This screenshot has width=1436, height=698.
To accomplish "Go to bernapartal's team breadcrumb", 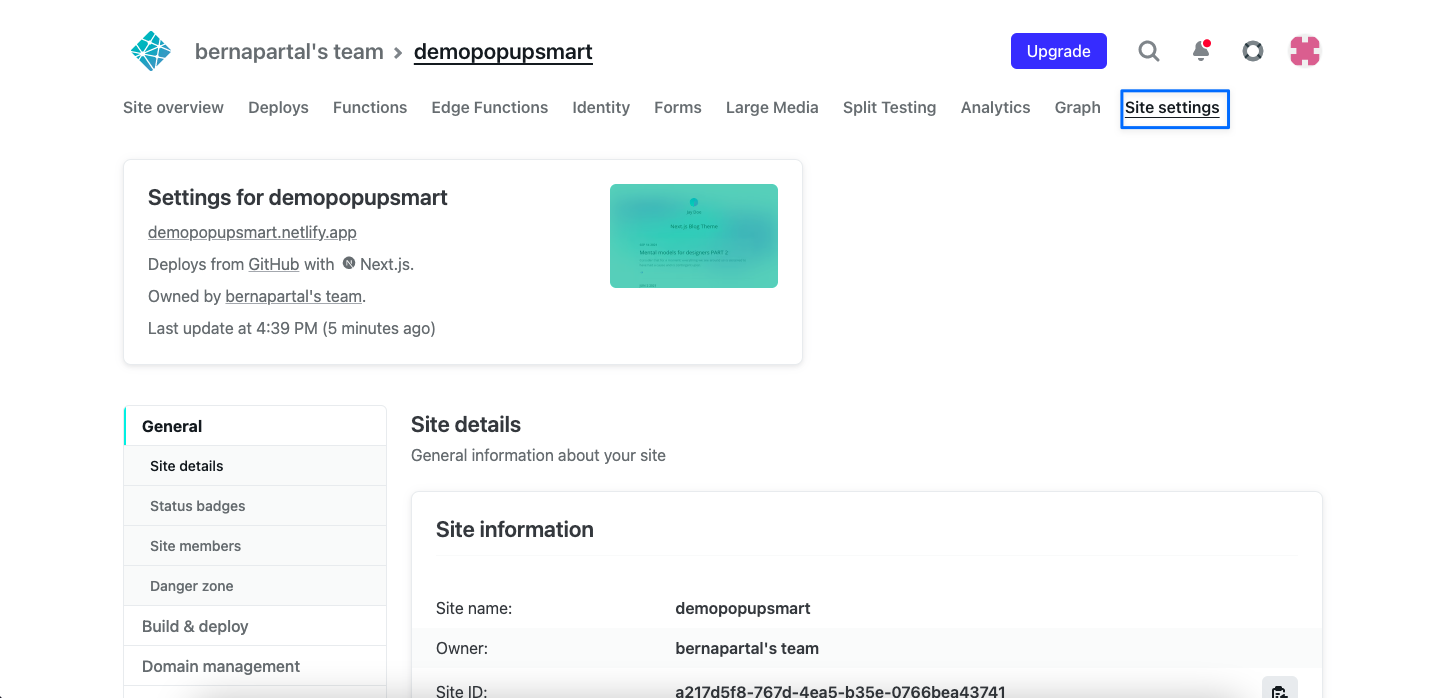I will [289, 52].
